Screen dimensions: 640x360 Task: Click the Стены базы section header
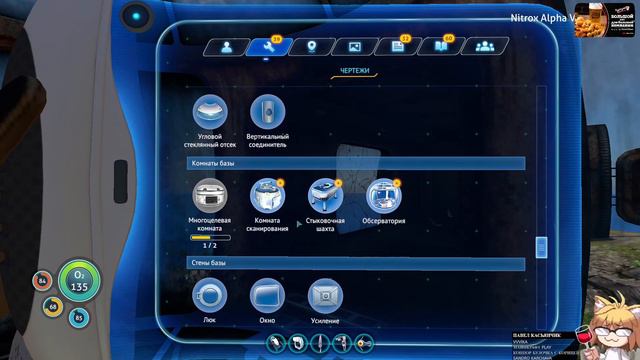pyautogui.click(x=356, y=263)
